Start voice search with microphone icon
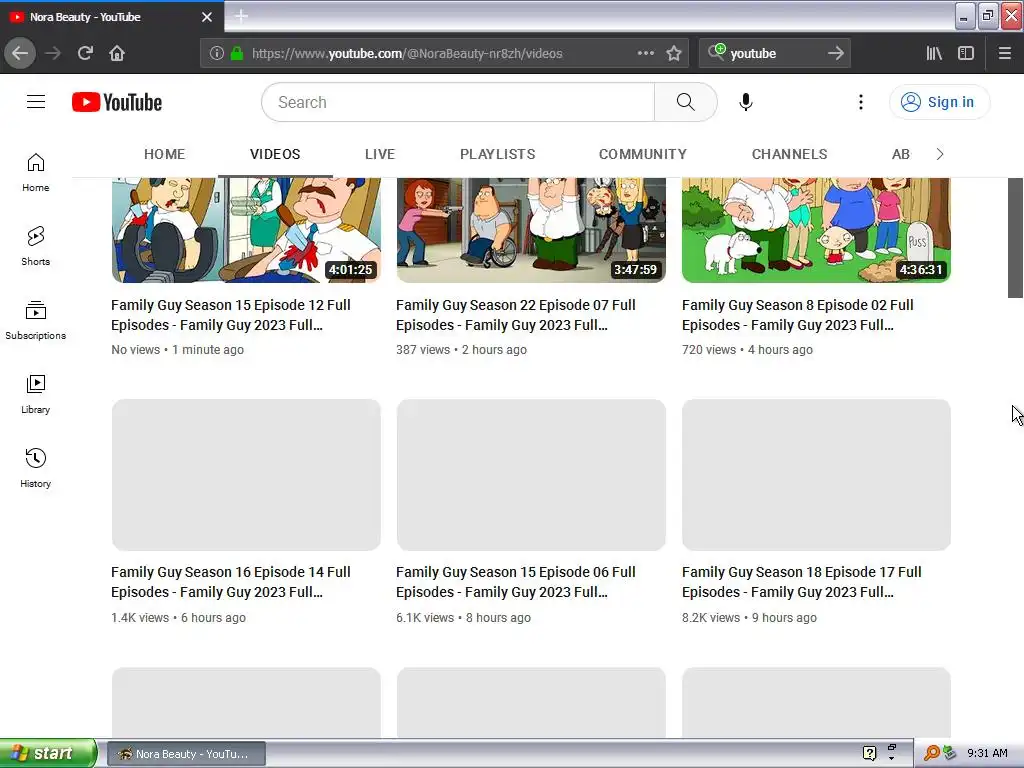The image size is (1024, 768). pos(746,102)
